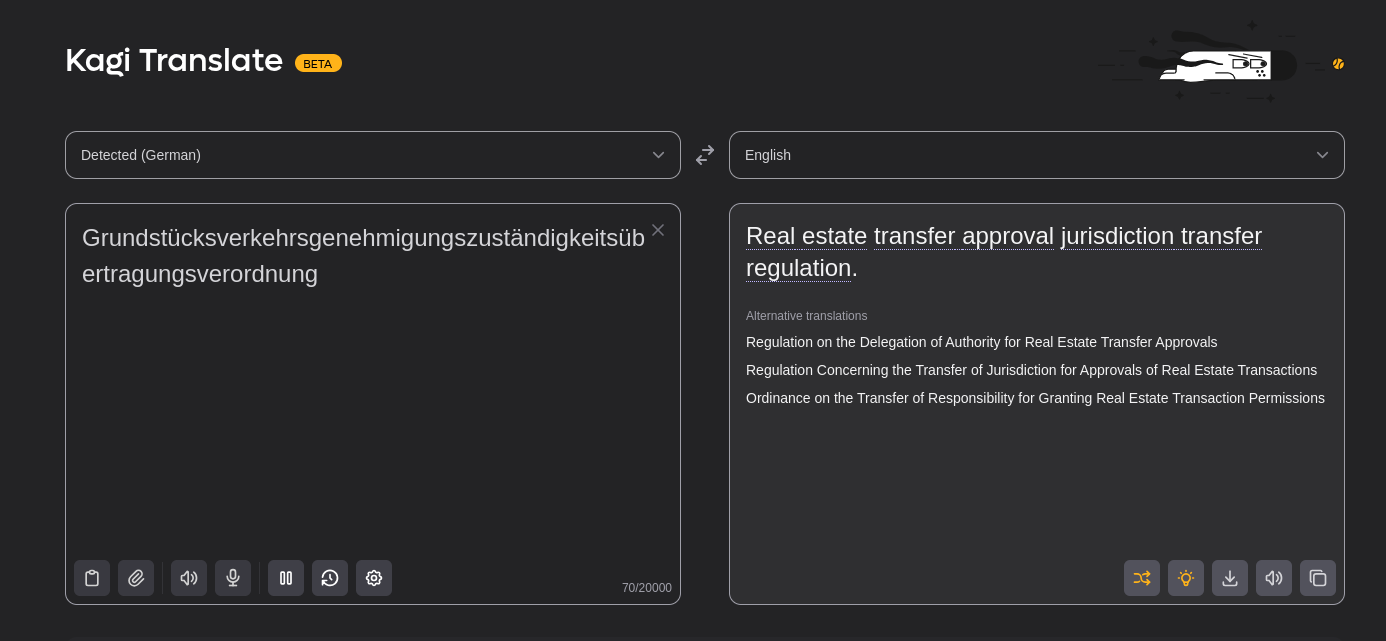Select the alternative starting with 'Ordinance on the Transfer'
Image resolution: width=1386 pixels, height=641 pixels.
(1035, 398)
